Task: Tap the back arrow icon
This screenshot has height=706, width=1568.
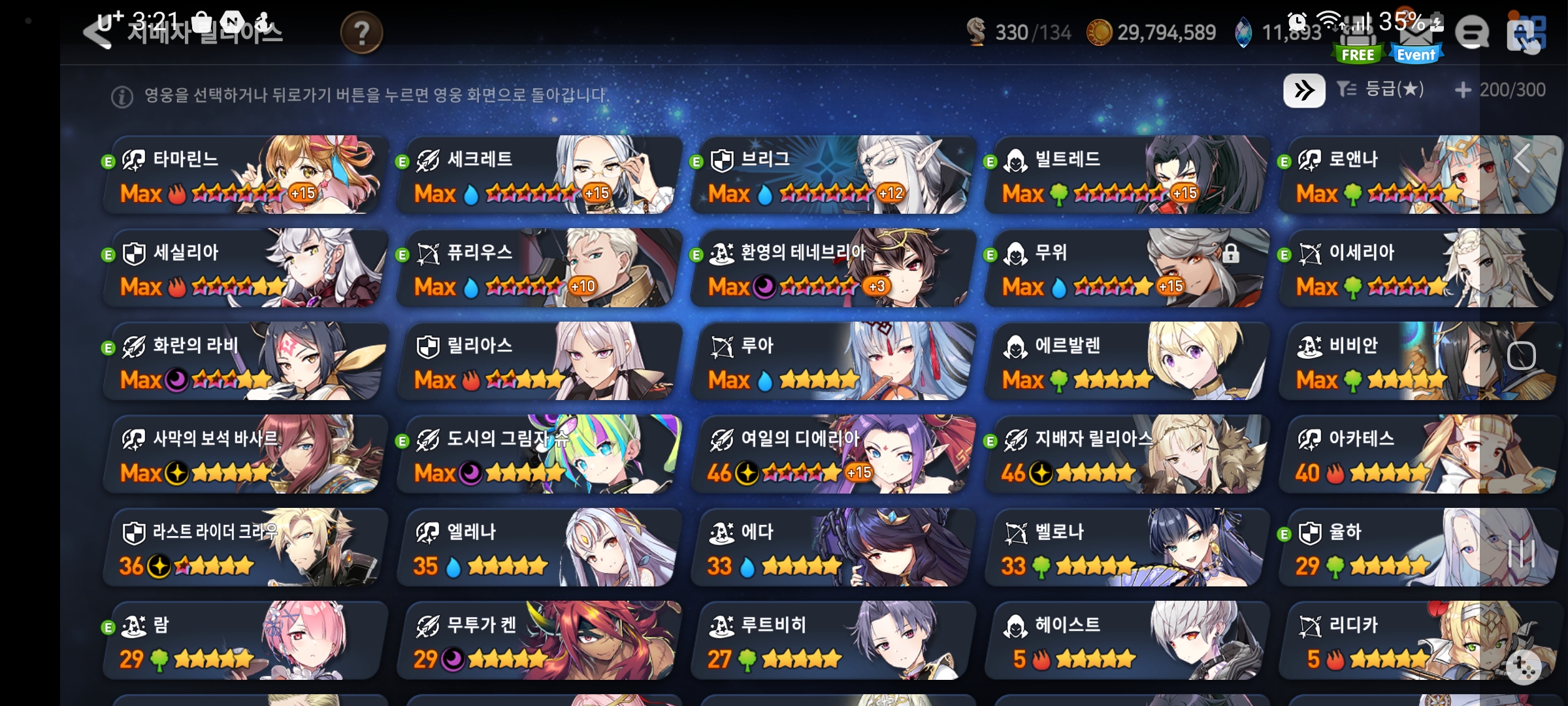Action: point(98,33)
